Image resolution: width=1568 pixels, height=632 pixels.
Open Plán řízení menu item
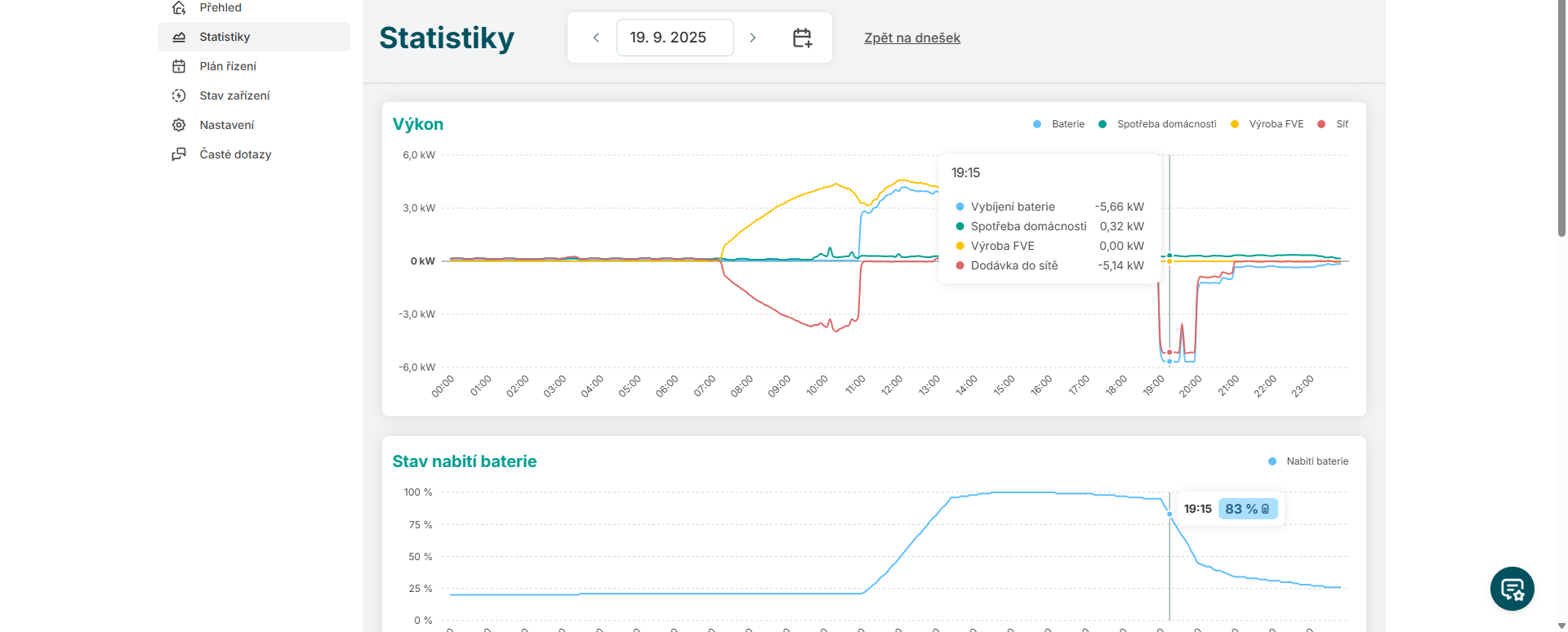pos(228,66)
